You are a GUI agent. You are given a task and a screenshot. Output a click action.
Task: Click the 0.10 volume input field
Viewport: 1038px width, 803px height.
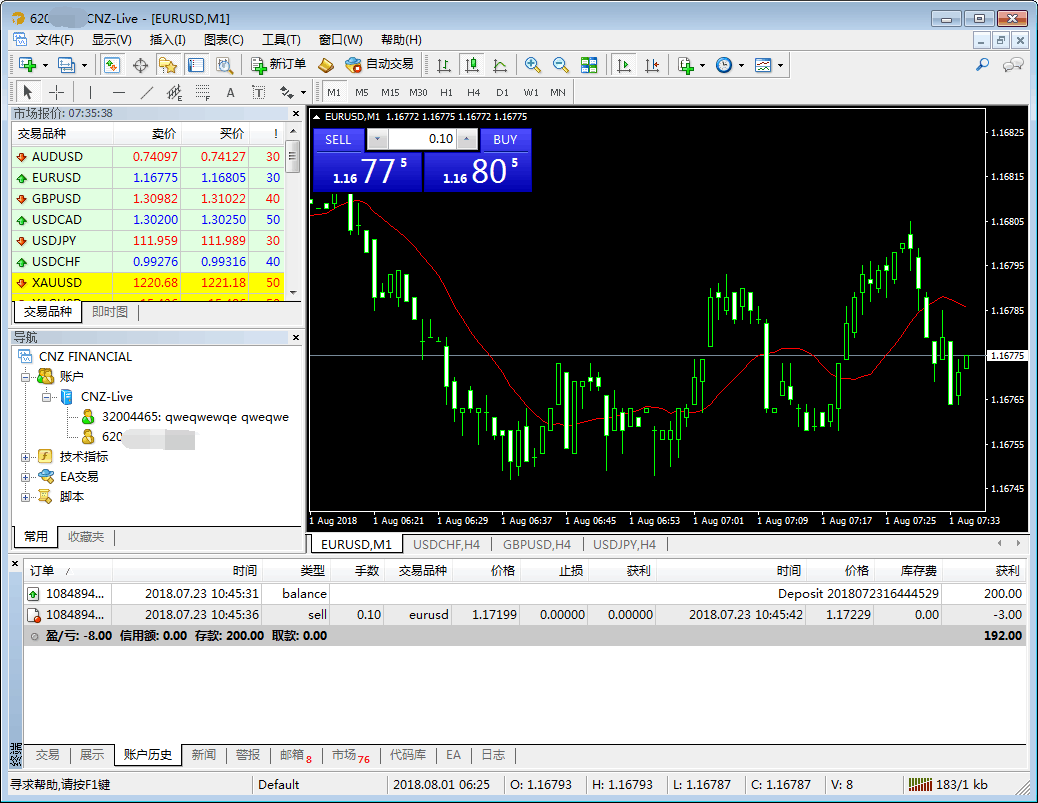coord(421,139)
